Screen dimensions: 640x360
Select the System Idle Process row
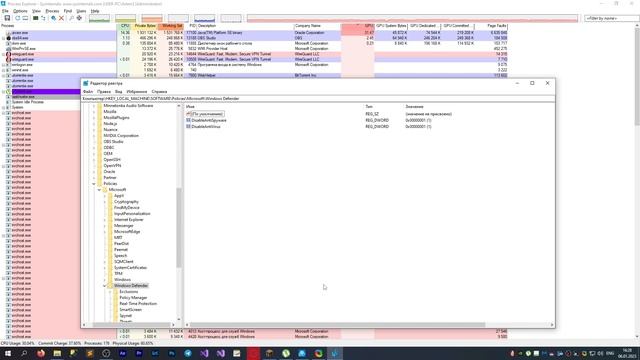click(x=27, y=102)
